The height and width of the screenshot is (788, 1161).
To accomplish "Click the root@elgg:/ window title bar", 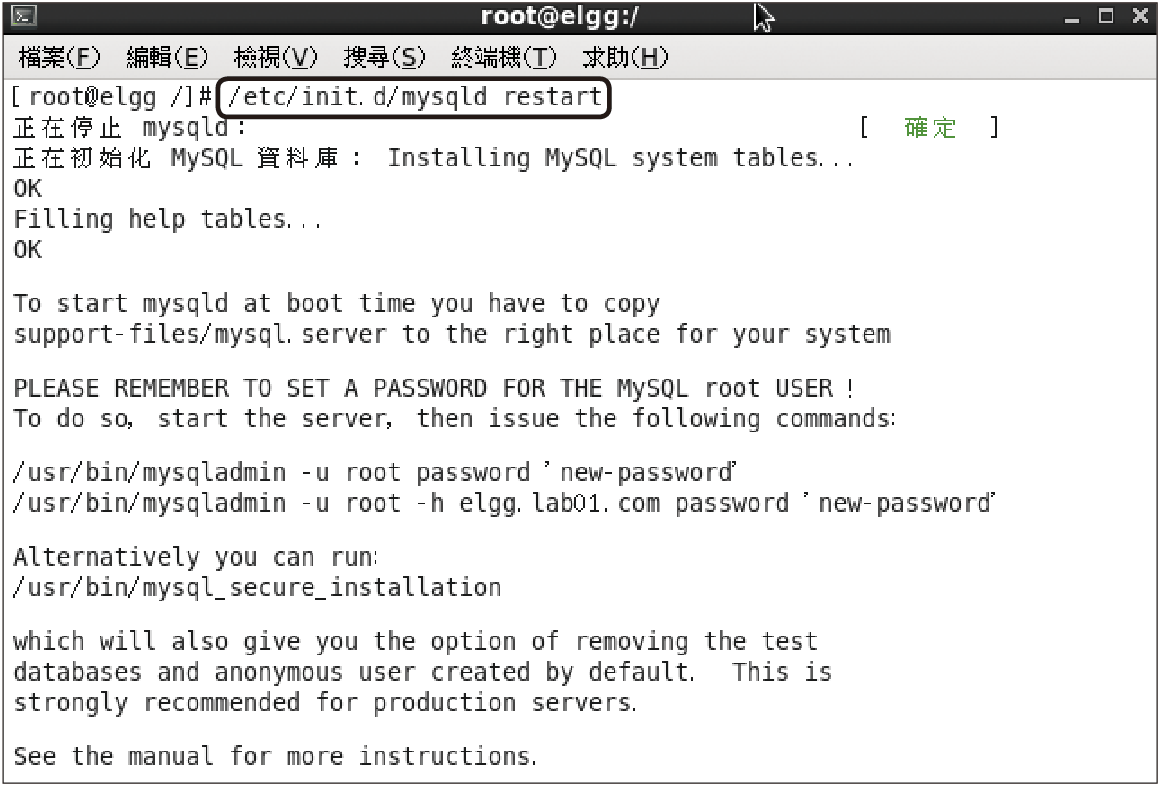I will pyautogui.click(x=559, y=16).
